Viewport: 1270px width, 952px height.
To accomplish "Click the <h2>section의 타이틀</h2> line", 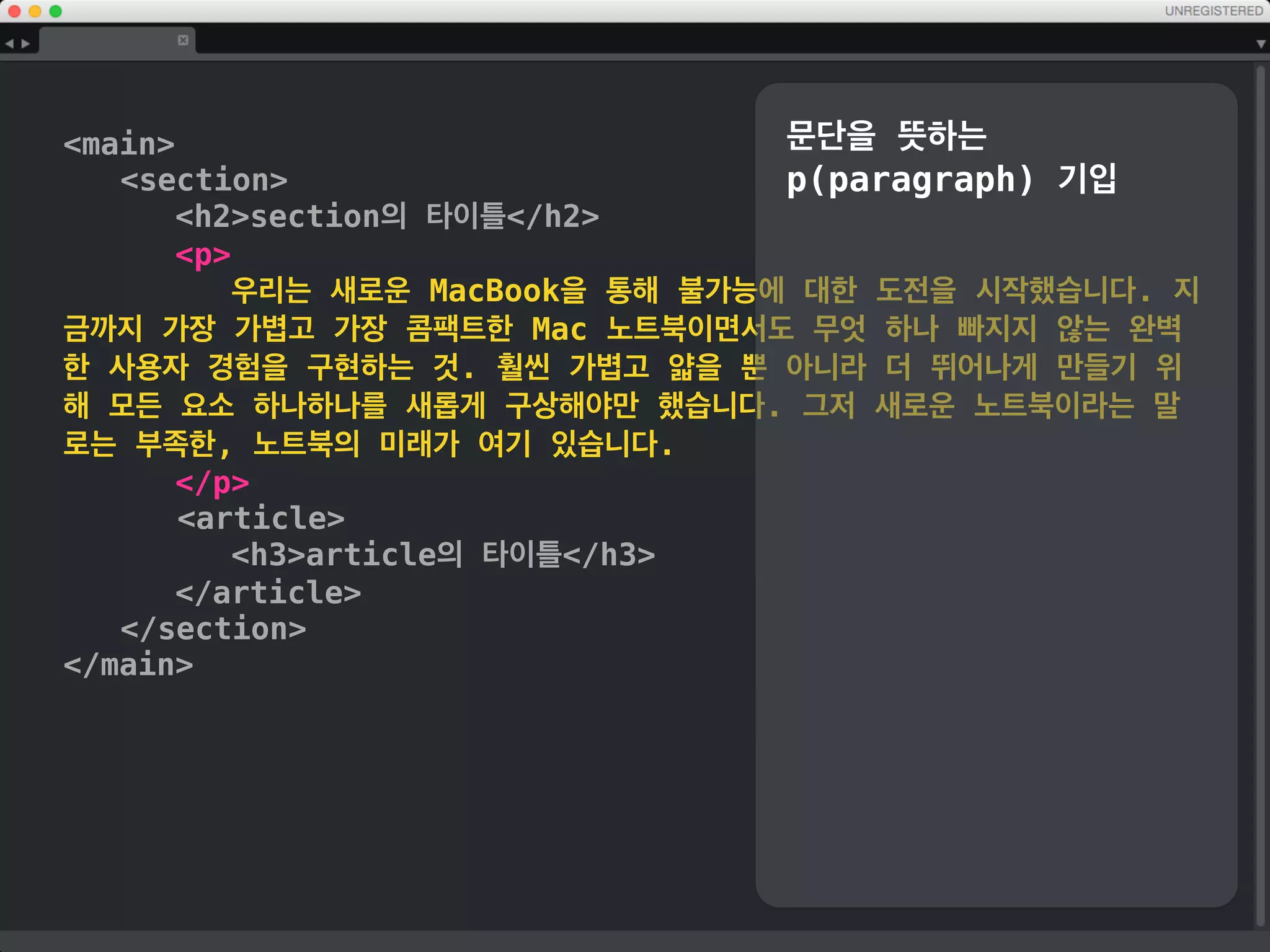I will pos(388,216).
